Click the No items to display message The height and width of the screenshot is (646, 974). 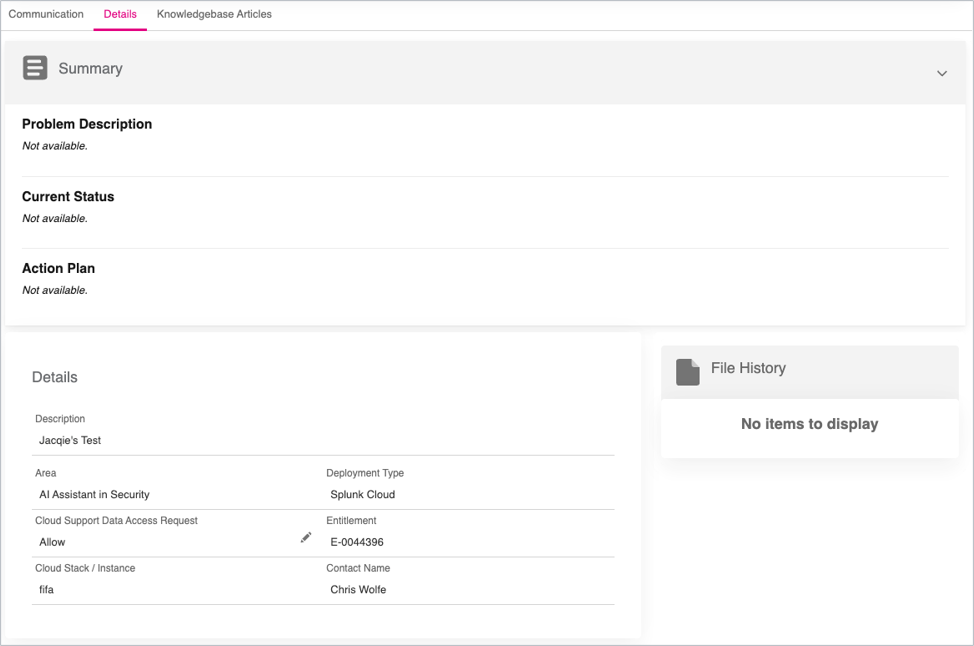pyautogui.click(x=809, y=424)
